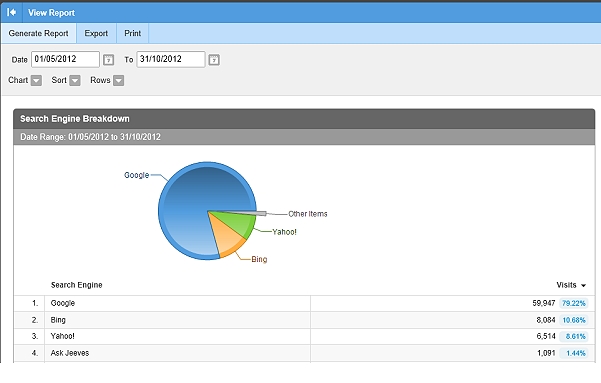Click the Date Range subheading text

click(x=90, y=137)
